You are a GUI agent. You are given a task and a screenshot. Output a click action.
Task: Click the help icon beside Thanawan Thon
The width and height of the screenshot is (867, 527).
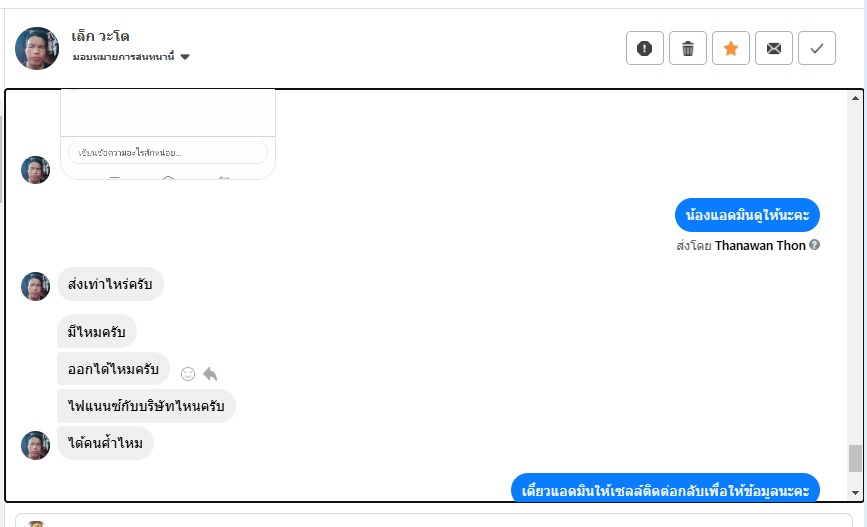[x=814, y=245]
